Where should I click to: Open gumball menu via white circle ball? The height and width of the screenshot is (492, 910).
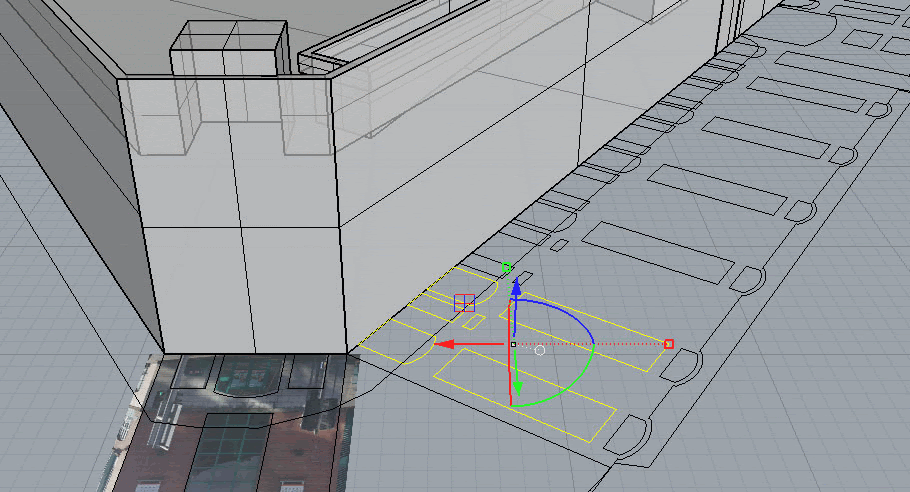540,350
